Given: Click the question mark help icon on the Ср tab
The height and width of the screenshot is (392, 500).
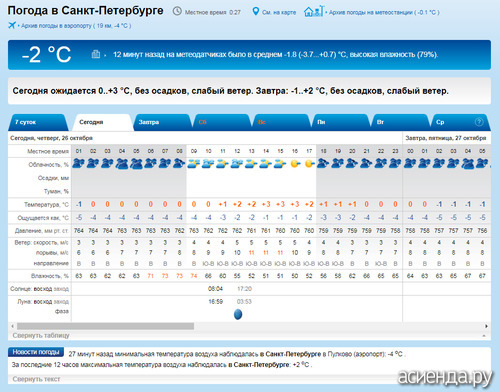Looking at the screenshot, I should coord(479,122).
